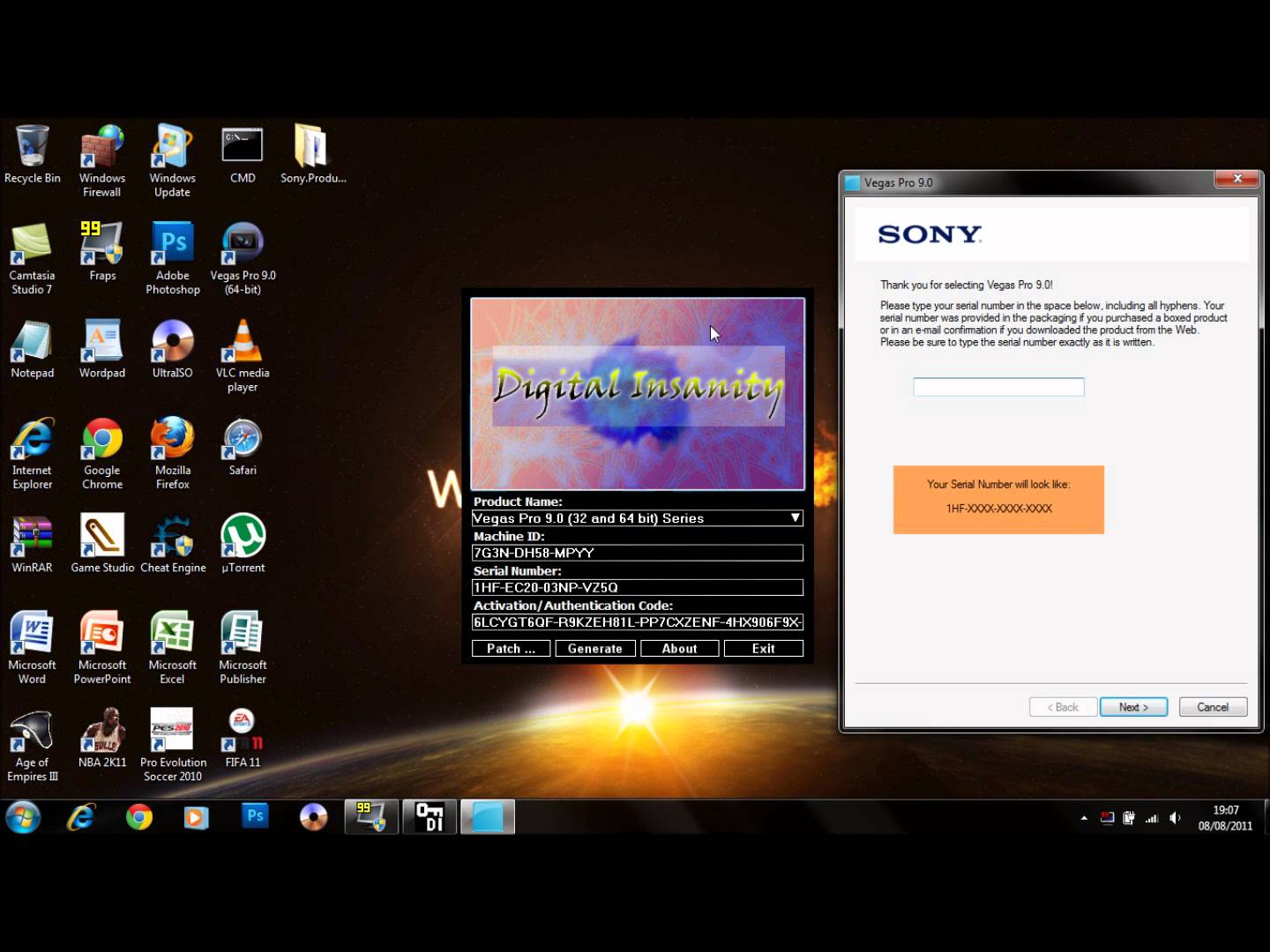This screenshot has height=952, width=1270.
Task: Switch to Vegas Pro setup taskbar button
Action: (488, 818)
